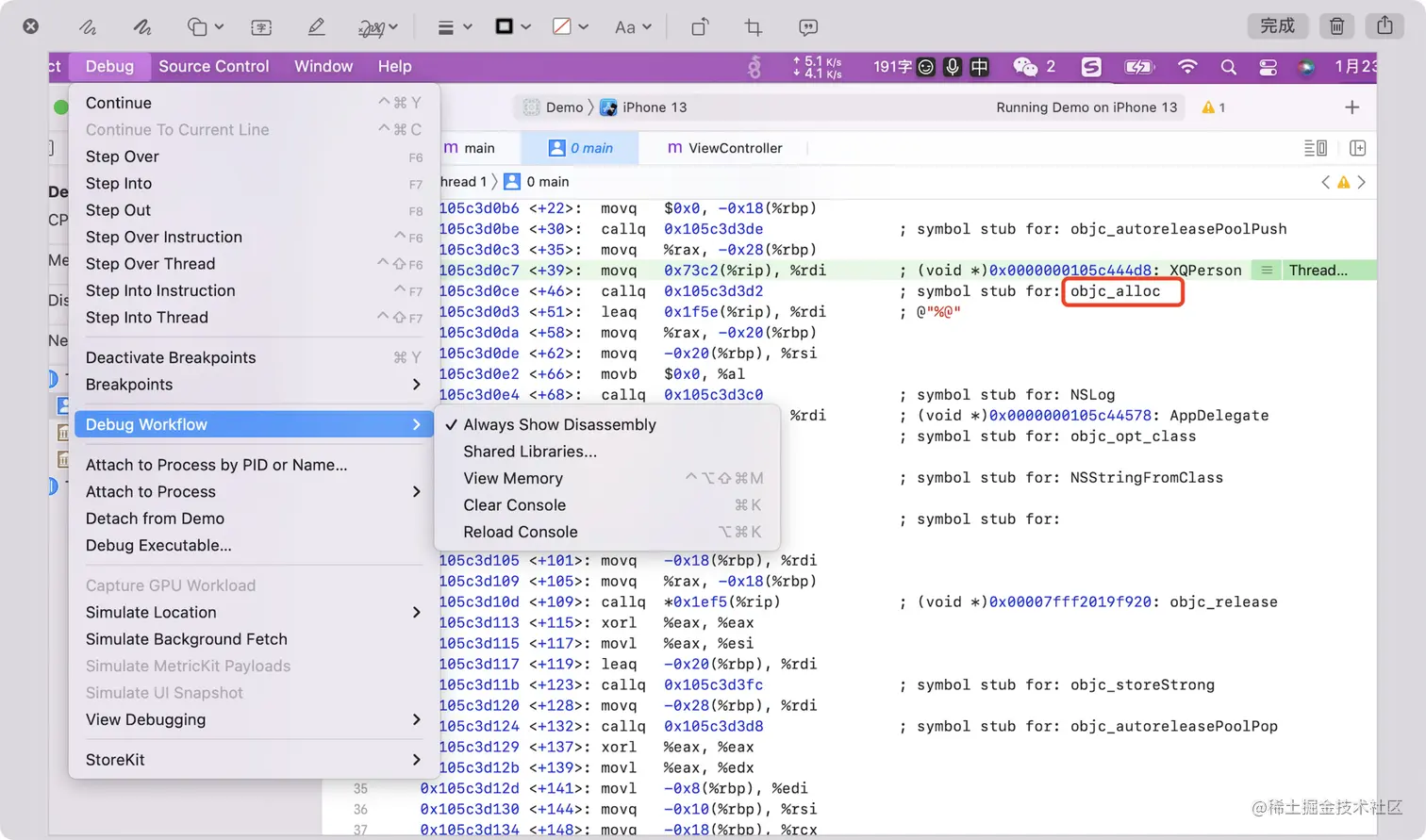The width and height of the screenshot is (1426, 840).
Task: Open the line style picker
Action: [446, 27]
